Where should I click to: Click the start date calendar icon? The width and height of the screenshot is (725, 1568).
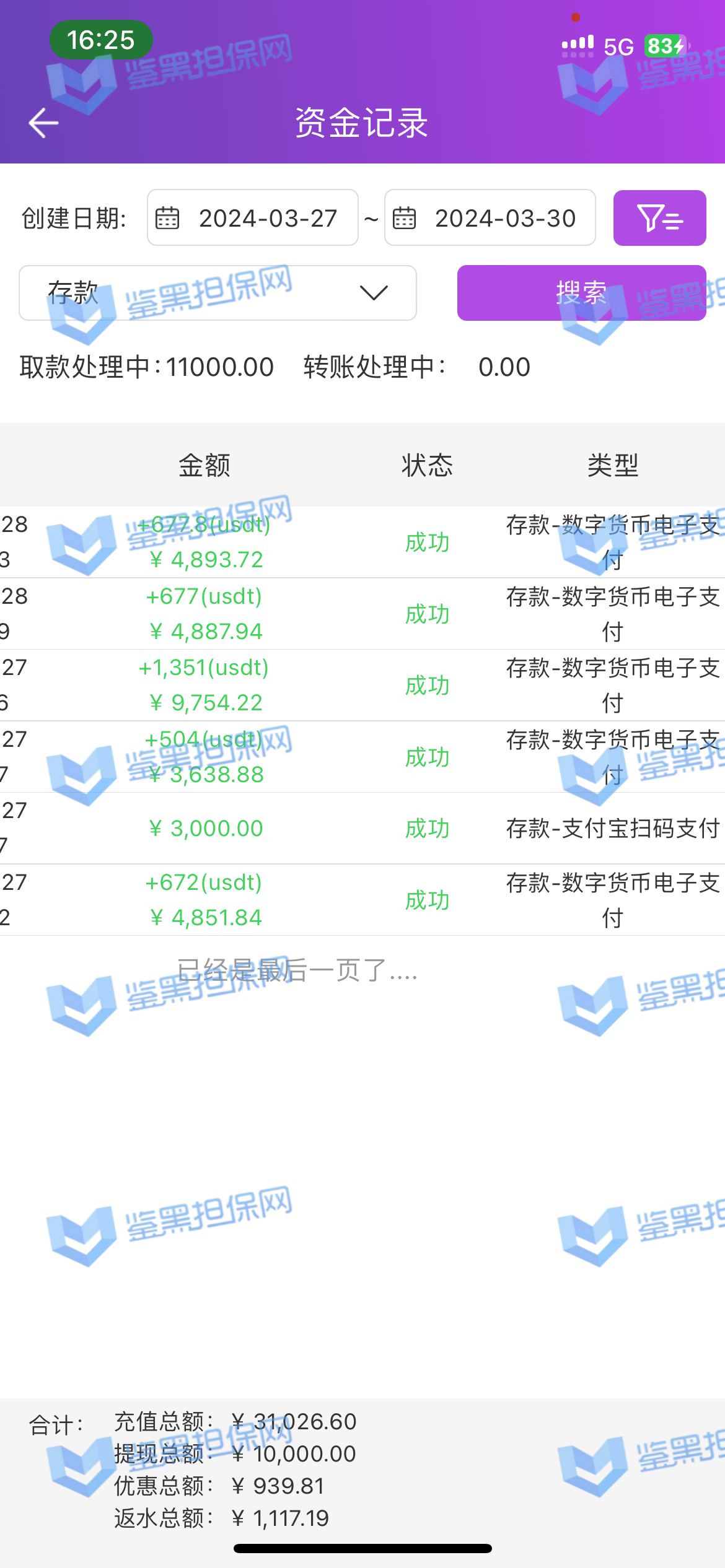click(167, 219)
